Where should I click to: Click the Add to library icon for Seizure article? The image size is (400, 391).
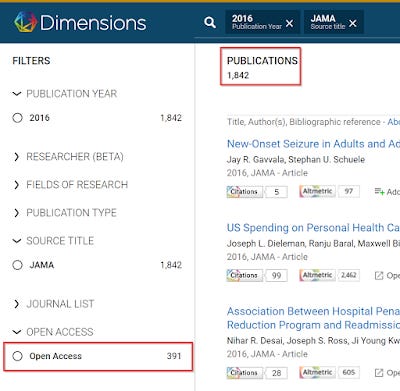(379, 191)
